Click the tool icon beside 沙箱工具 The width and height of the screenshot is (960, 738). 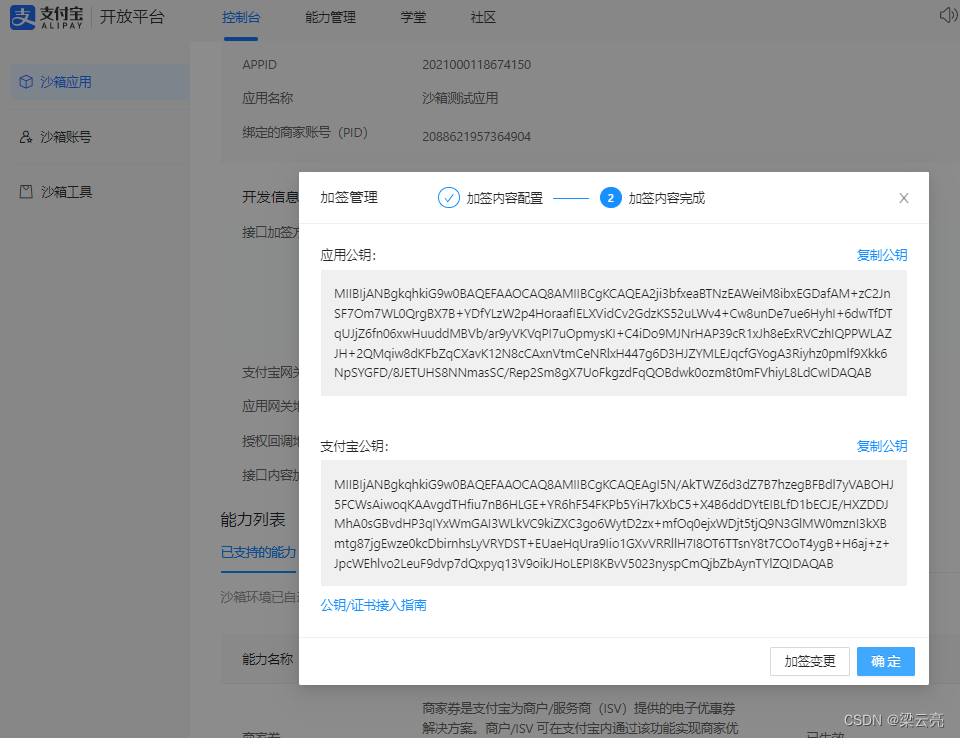pos(26,192)
